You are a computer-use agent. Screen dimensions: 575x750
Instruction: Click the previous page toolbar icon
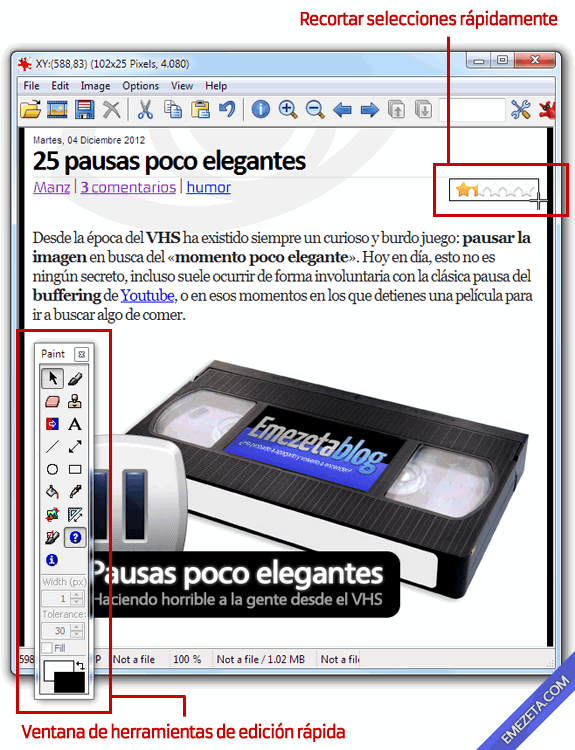tap(397, 110)
